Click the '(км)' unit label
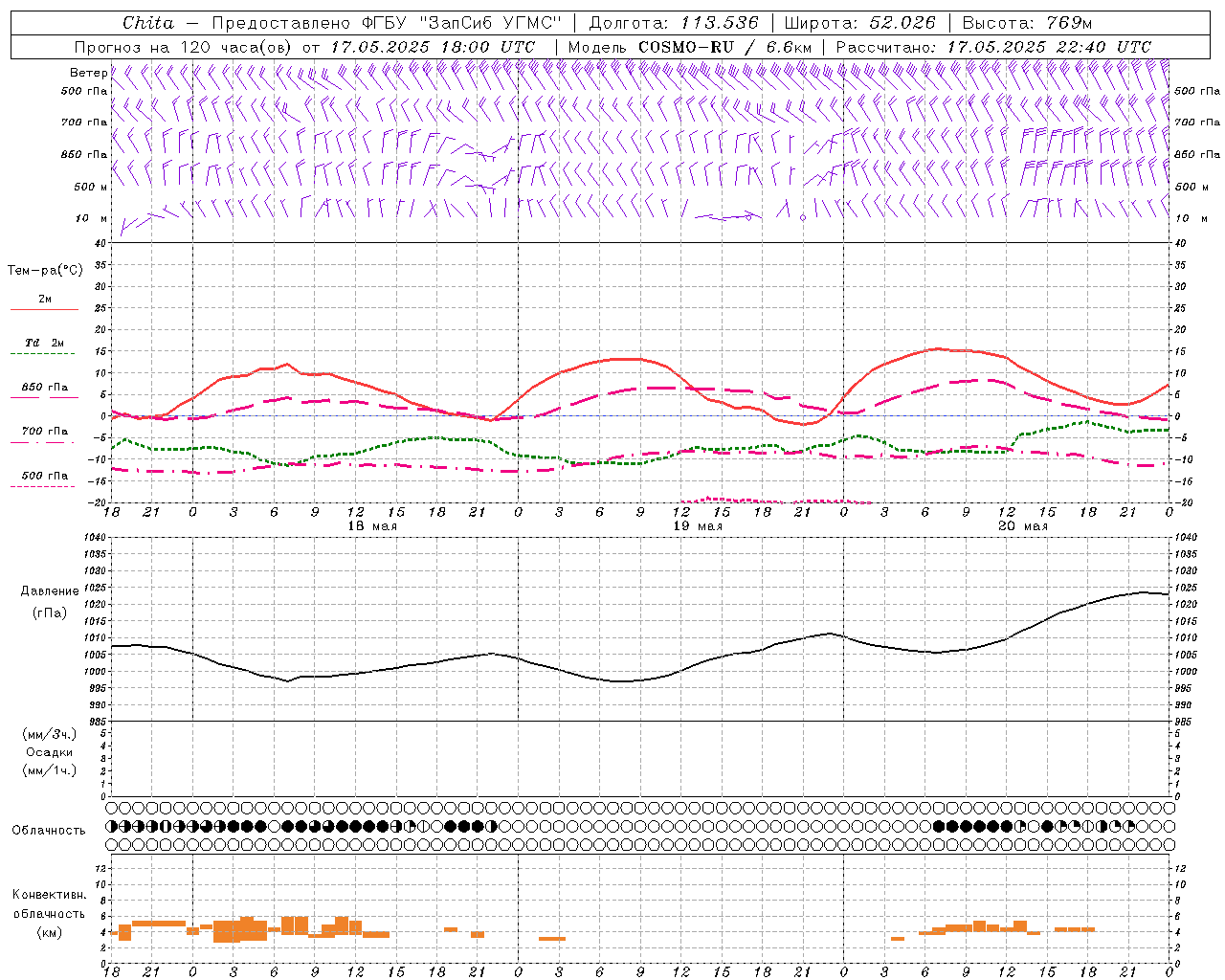The height and width of the screenshot is (980, 1225). coord(50,932)
